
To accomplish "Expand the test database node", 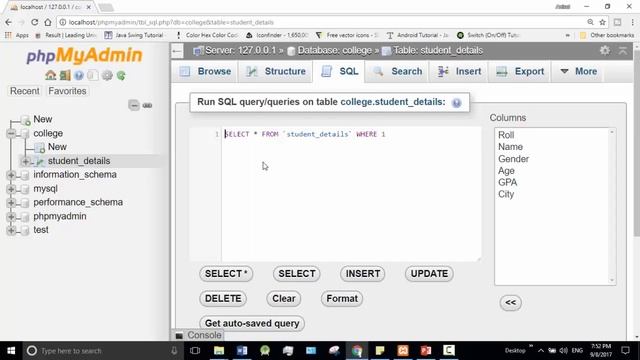I will tap(11, 230).
